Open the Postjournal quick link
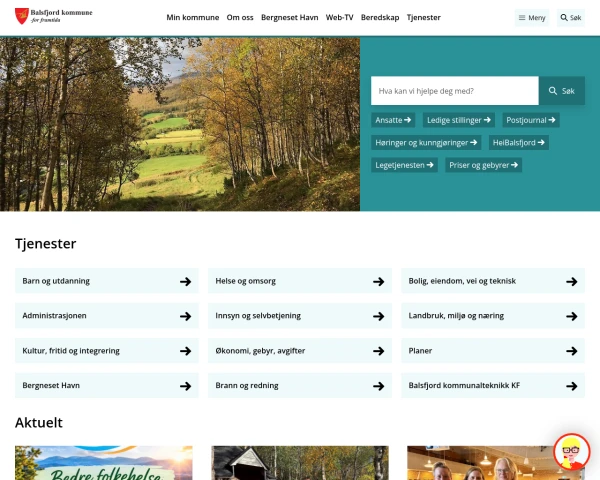Screen dimensions: 600x480 (531, 120)
